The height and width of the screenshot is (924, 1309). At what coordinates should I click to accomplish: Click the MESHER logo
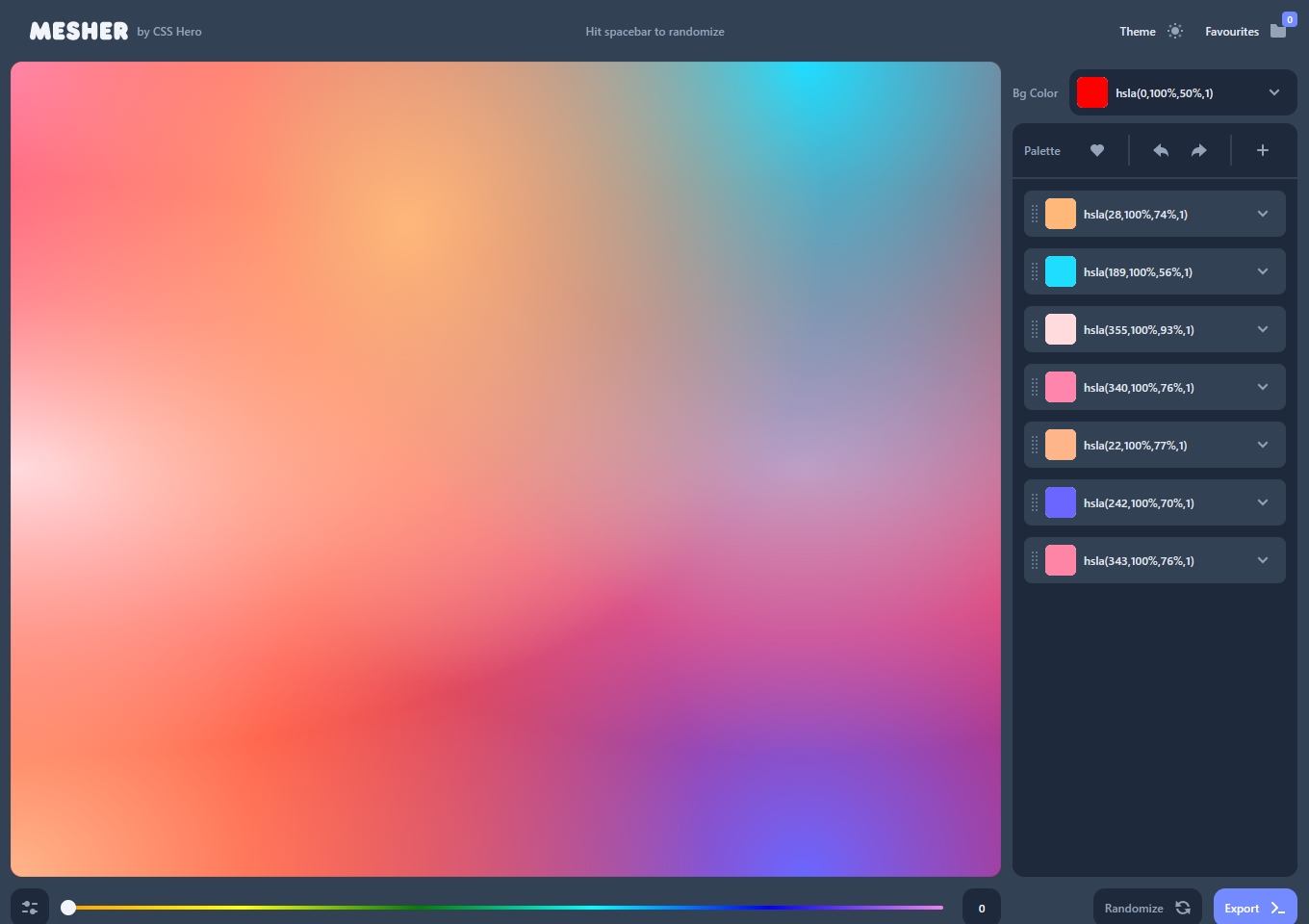click(x=79, y=31)
